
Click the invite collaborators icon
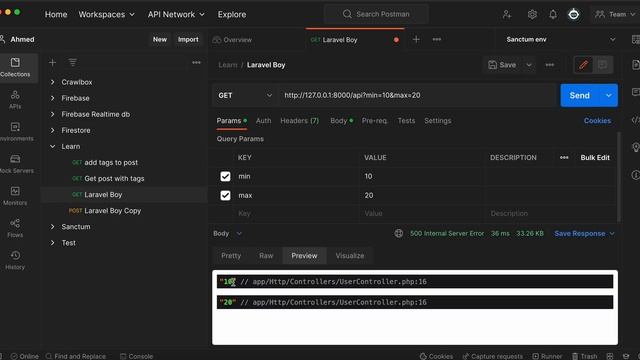(x=507, y=14)
